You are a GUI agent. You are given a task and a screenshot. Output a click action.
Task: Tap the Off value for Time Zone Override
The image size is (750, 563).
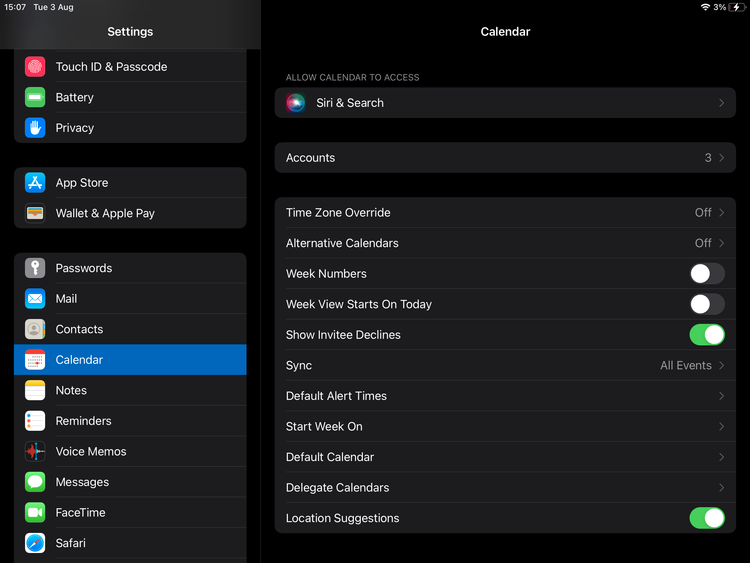[x=703, y=212]
